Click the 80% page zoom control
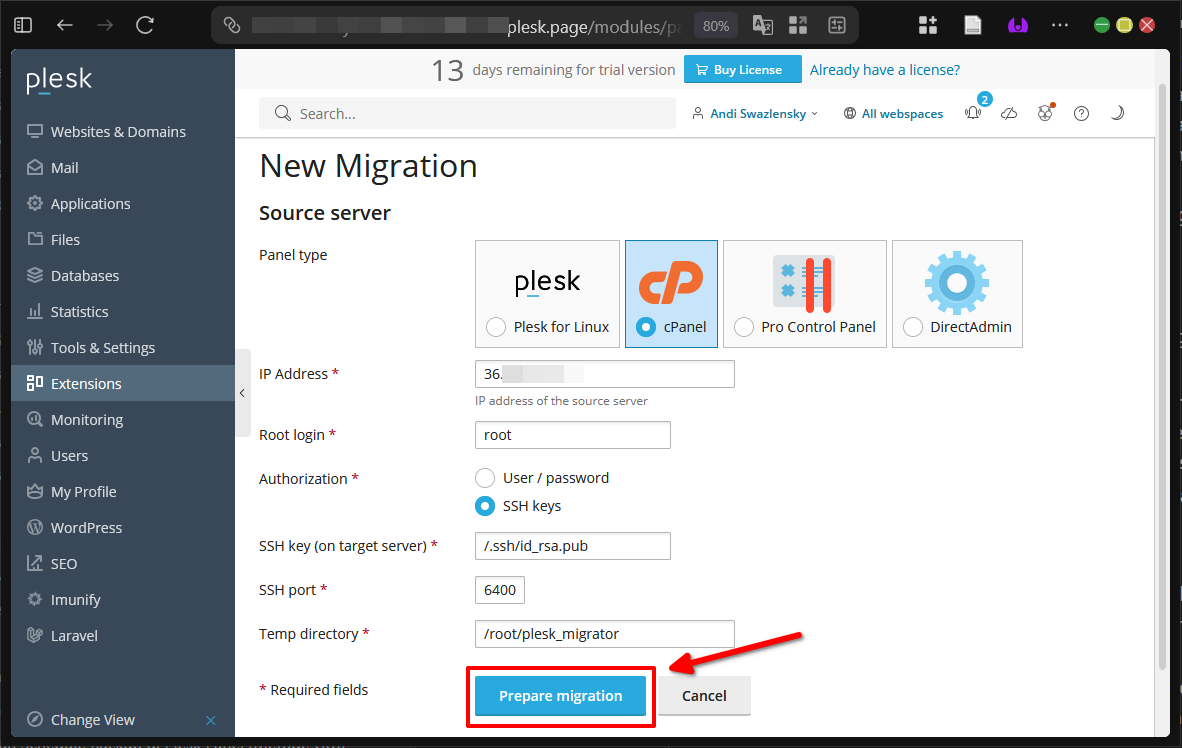This screenshot has width=1182, height=748. [715, 25]
